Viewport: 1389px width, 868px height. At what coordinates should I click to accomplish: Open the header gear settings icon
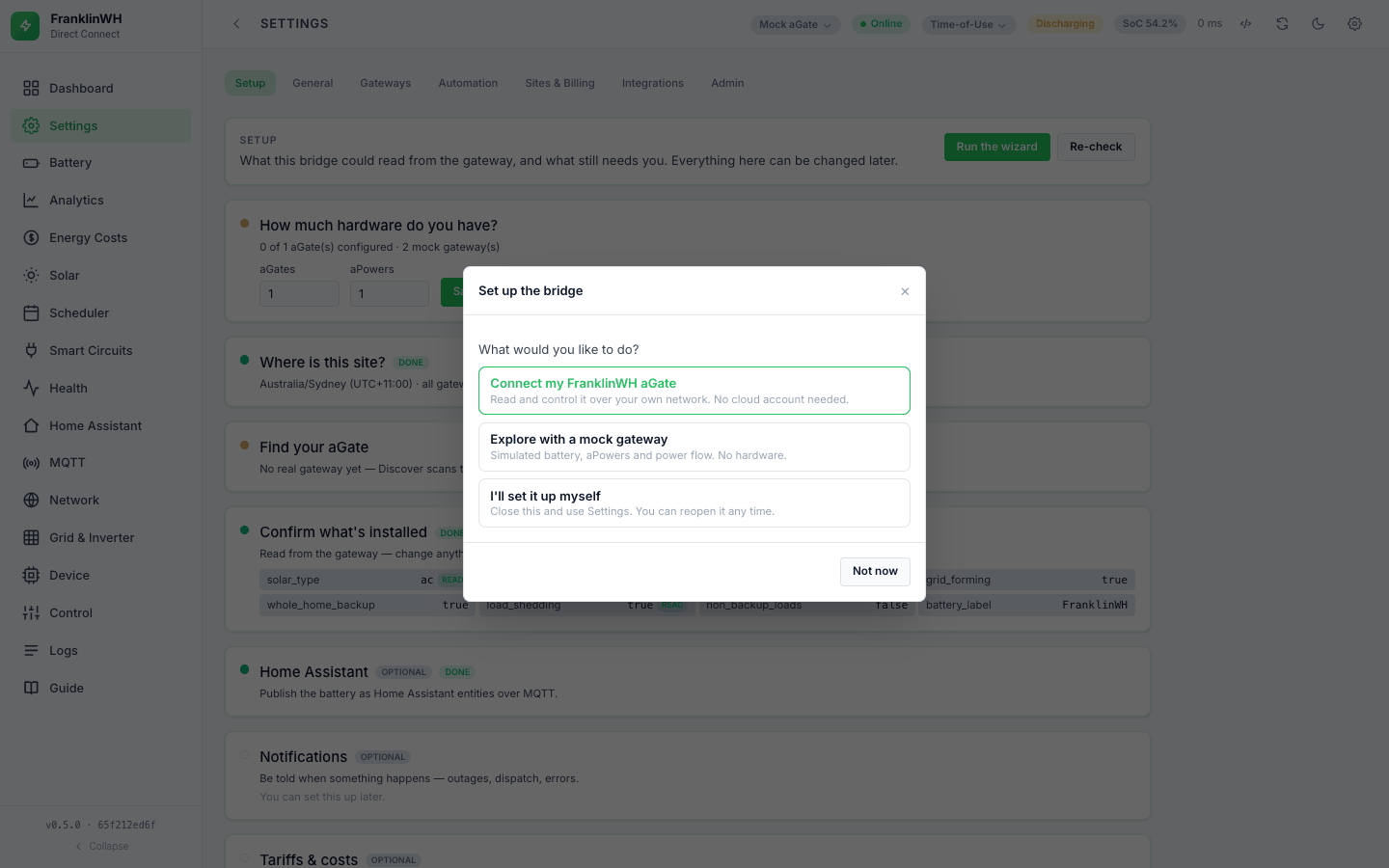click(1354, 24)
